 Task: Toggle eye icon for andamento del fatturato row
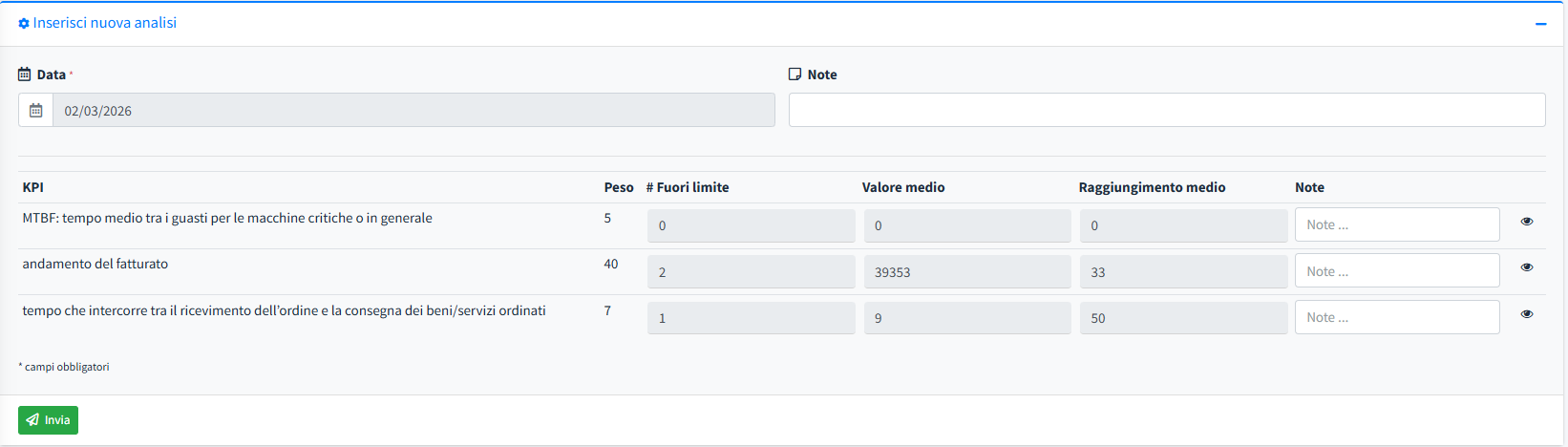(1526, 267)
